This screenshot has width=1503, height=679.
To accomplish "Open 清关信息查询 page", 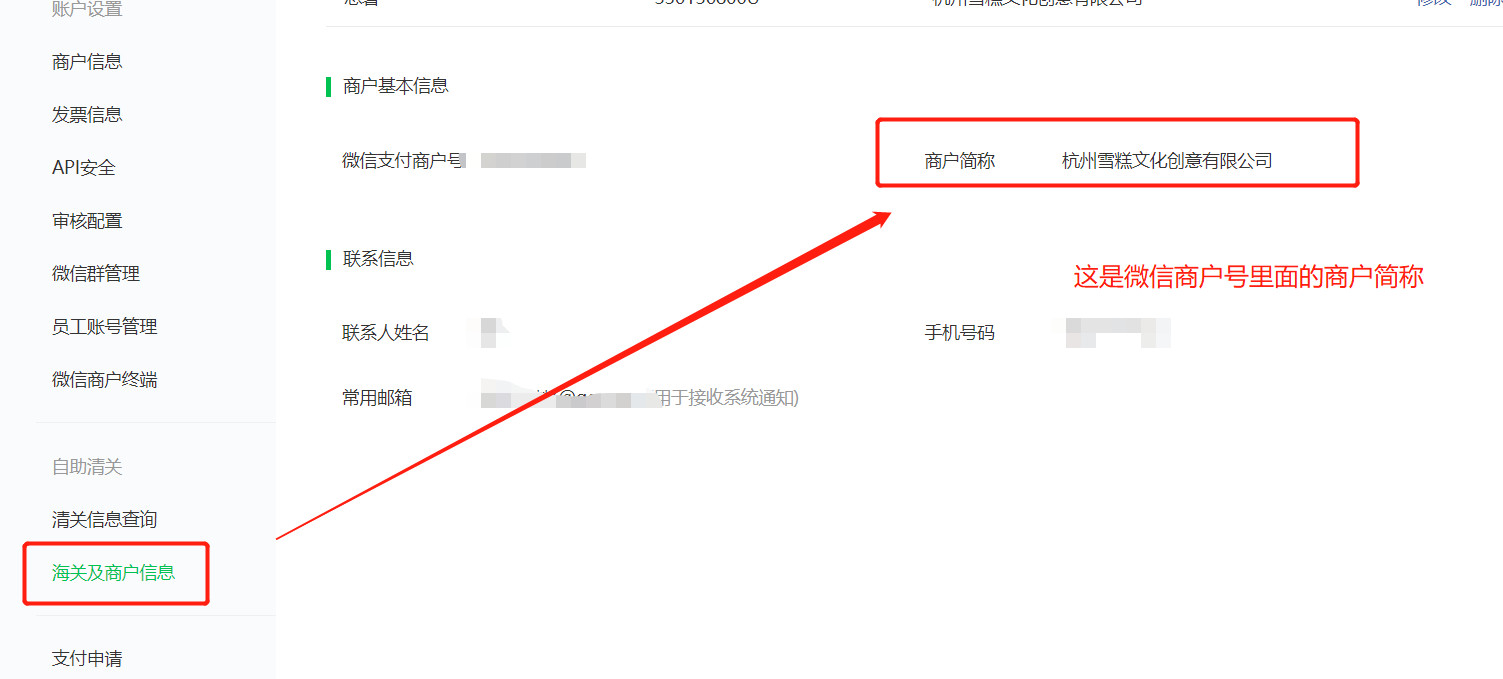I will pos(105,520).
